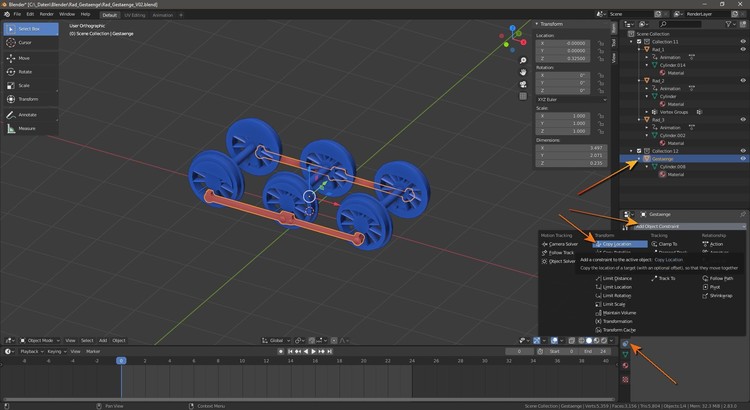Open the object constraints properties tab icon

[625, 343]
